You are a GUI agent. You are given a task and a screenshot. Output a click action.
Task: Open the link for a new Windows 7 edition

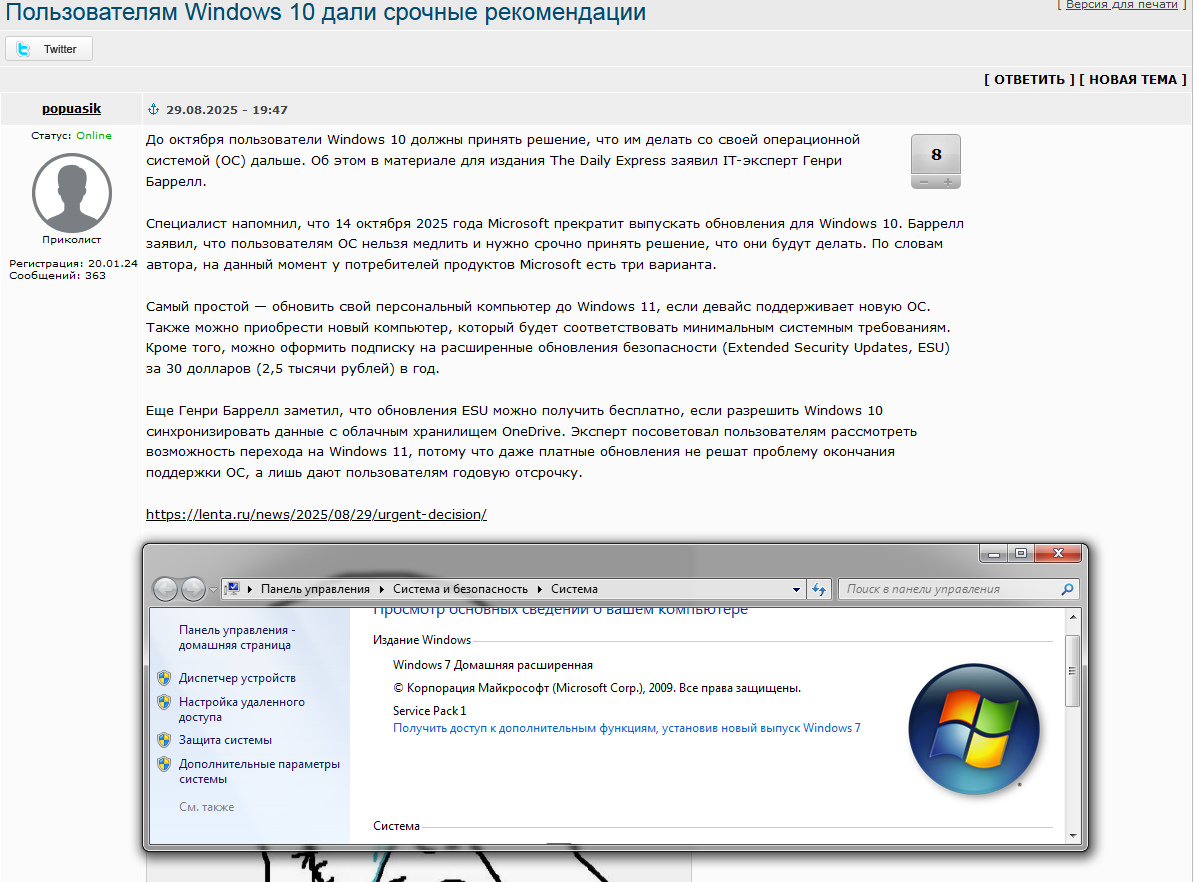click(626, 728)
